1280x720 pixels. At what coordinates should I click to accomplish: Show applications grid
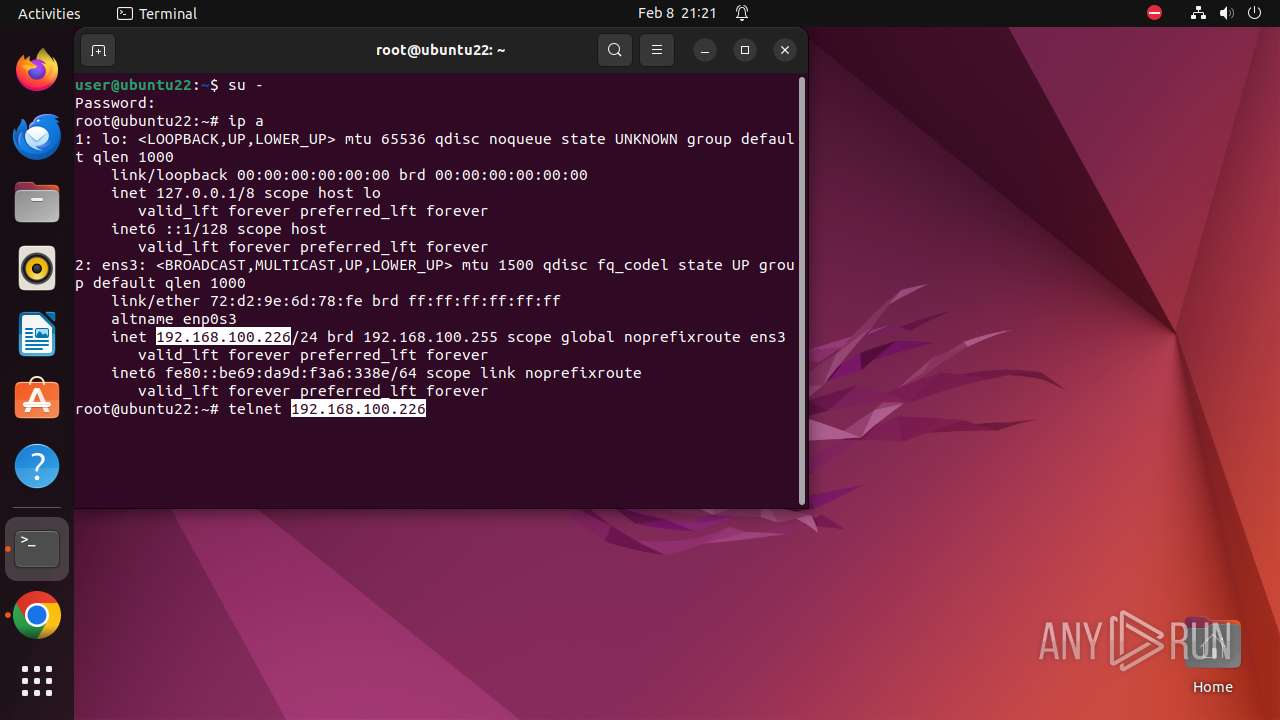37,681
